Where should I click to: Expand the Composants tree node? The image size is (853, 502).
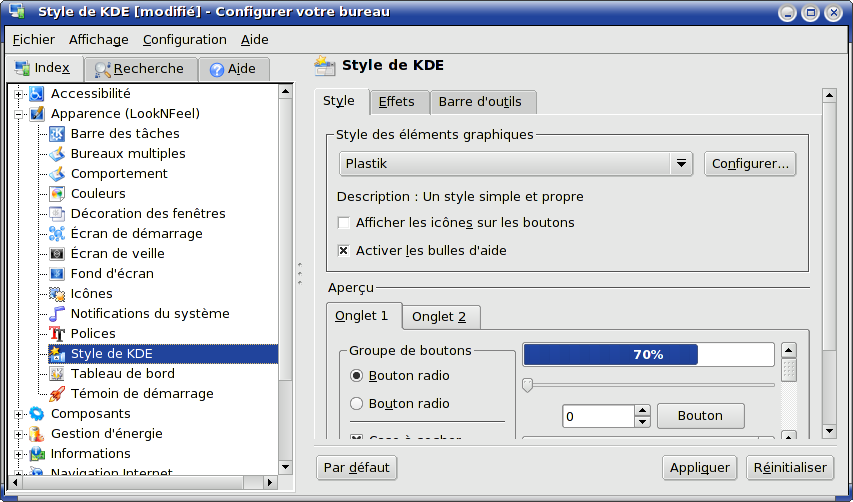point(18,414)
